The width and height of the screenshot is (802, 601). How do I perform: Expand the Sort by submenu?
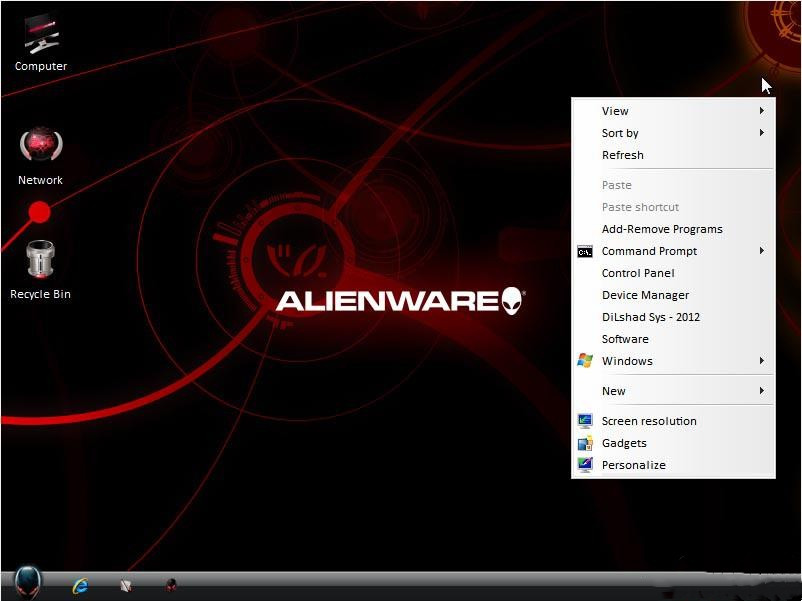[x=673, y=133]
